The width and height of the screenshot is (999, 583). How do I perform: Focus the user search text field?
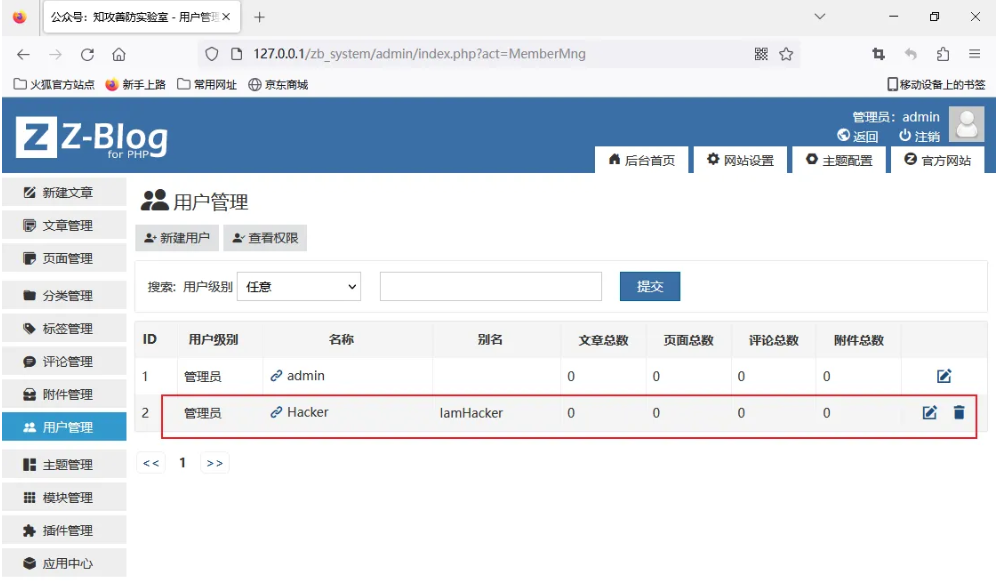[491, 287]
